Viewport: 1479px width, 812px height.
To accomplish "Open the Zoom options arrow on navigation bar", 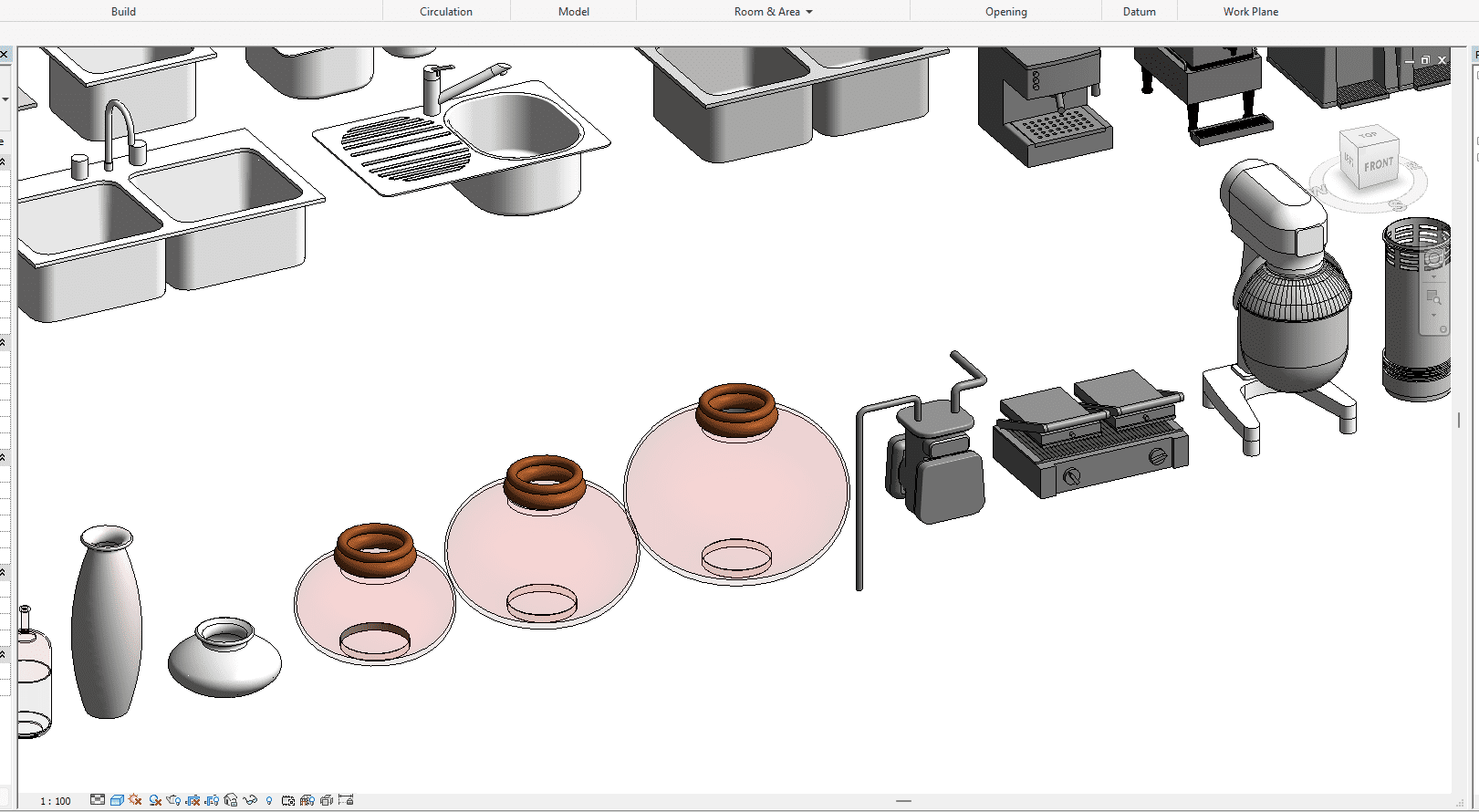I will (x=1433, y=316).
